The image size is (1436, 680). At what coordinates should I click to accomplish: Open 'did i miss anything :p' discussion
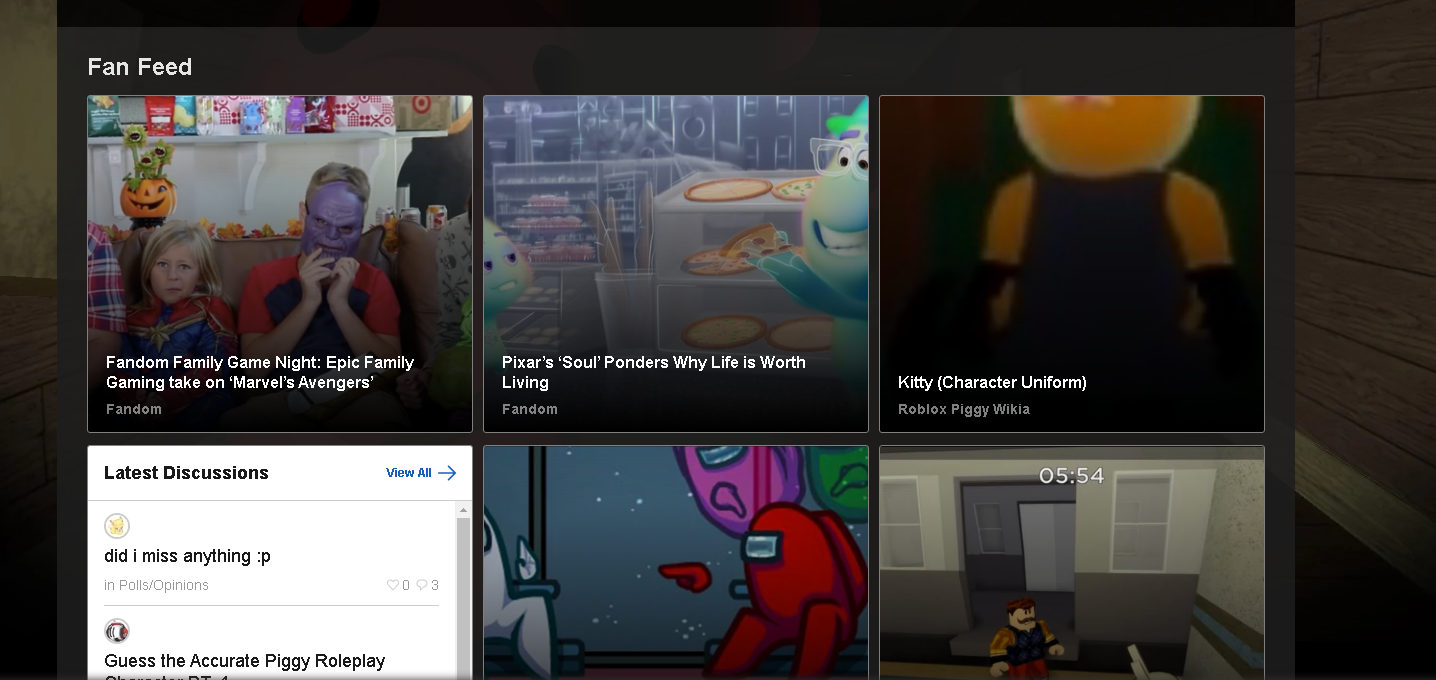tap(187, 556)
